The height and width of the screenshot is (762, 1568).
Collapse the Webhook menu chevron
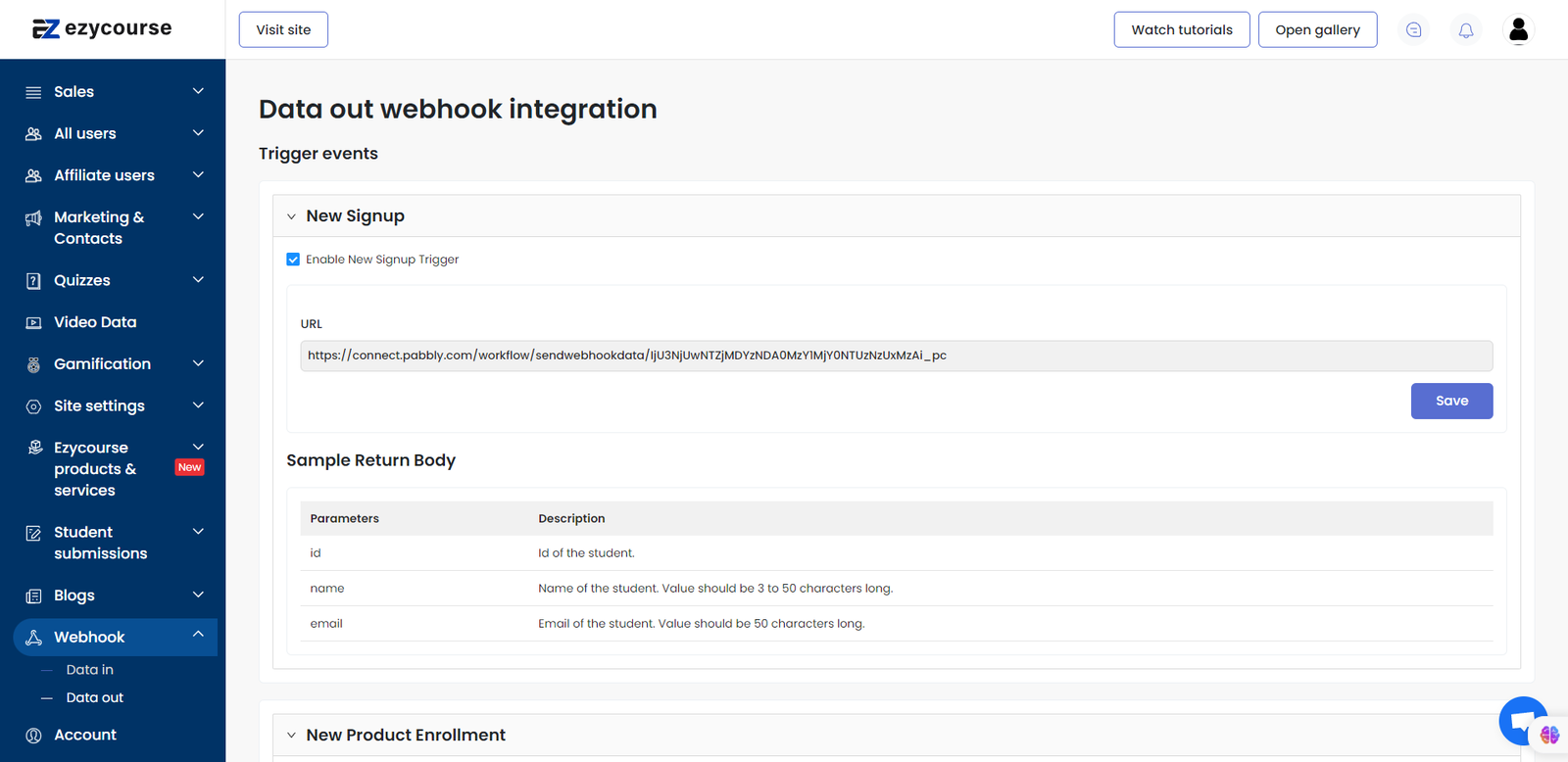pos(198,636)
